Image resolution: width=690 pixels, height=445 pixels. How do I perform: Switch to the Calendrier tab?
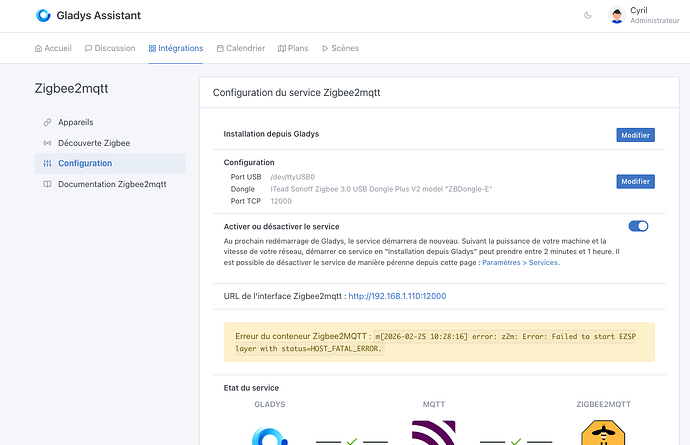click(x=241, y=48)
